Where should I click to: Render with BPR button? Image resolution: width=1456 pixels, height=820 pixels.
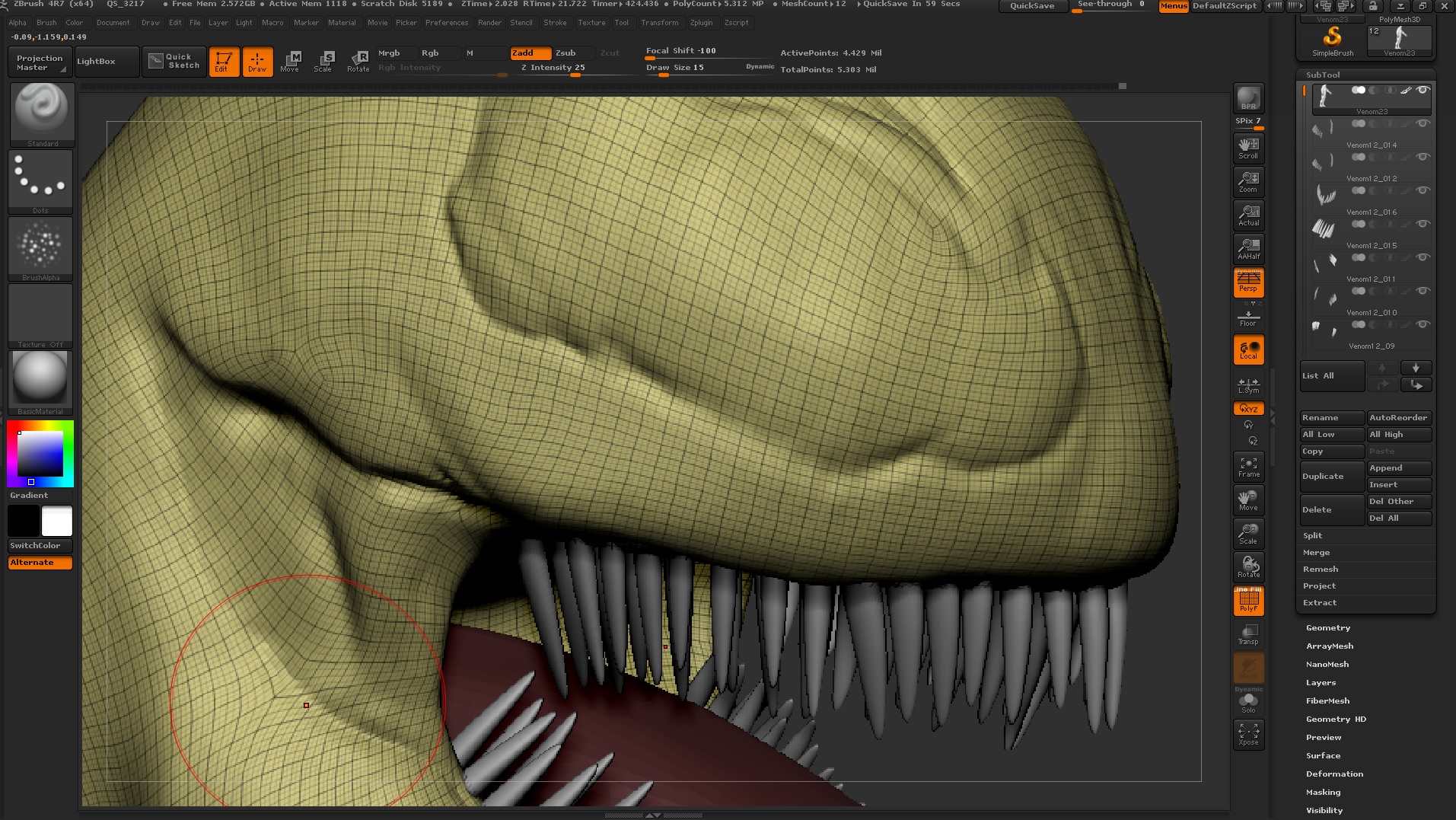point(1248,98)
